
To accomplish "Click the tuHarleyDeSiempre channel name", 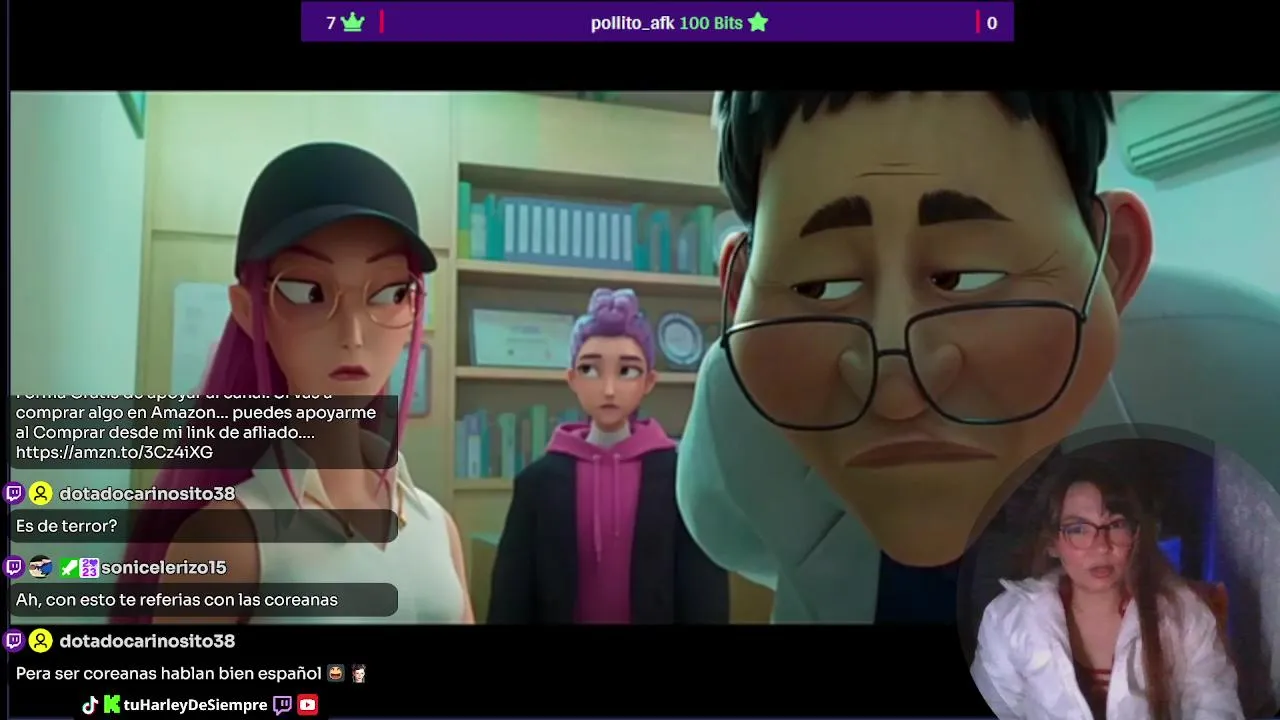I will tap(195, 705).
